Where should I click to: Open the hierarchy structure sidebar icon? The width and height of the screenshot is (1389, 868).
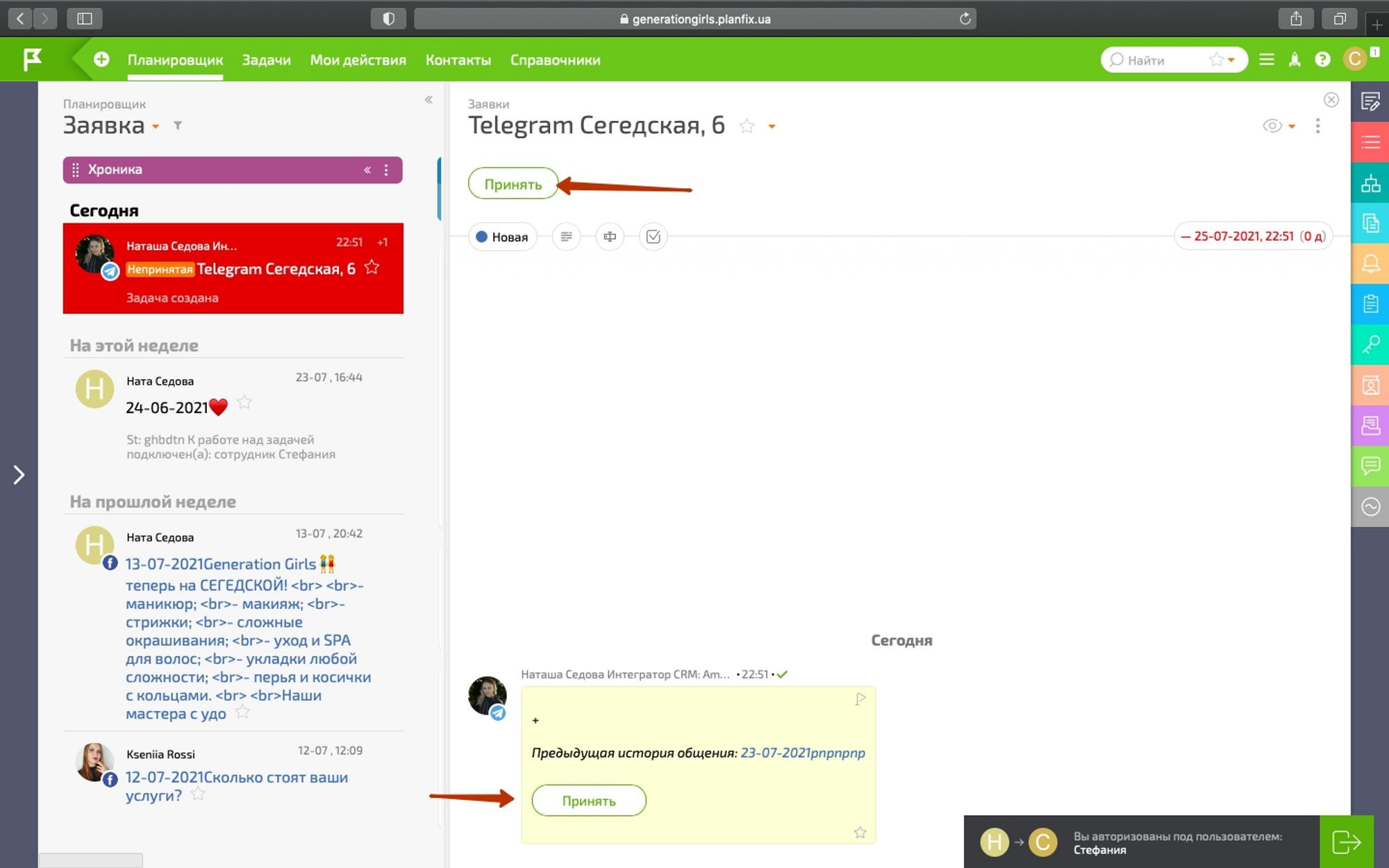click(1370, 183)
